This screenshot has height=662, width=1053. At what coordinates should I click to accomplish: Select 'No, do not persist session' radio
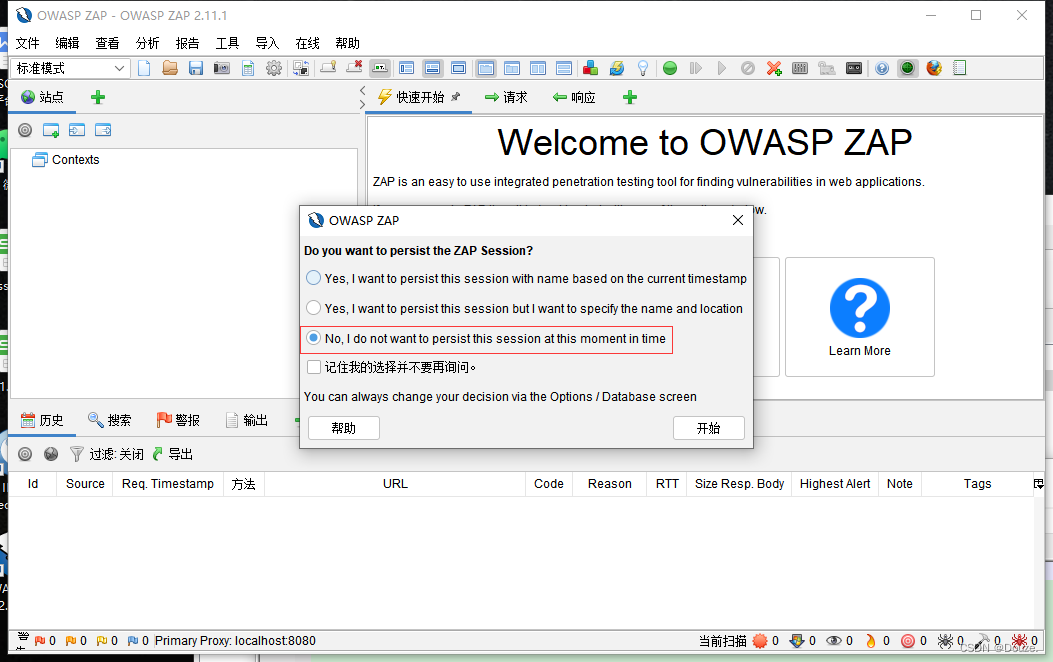point(314,338)
